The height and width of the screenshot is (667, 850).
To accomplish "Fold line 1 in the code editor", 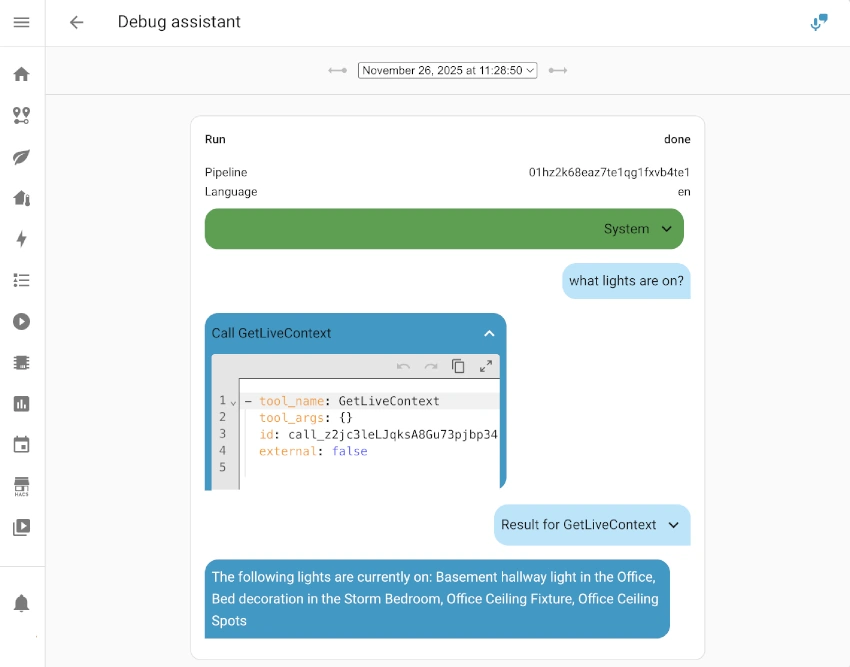I will click(x=234, y=402).
